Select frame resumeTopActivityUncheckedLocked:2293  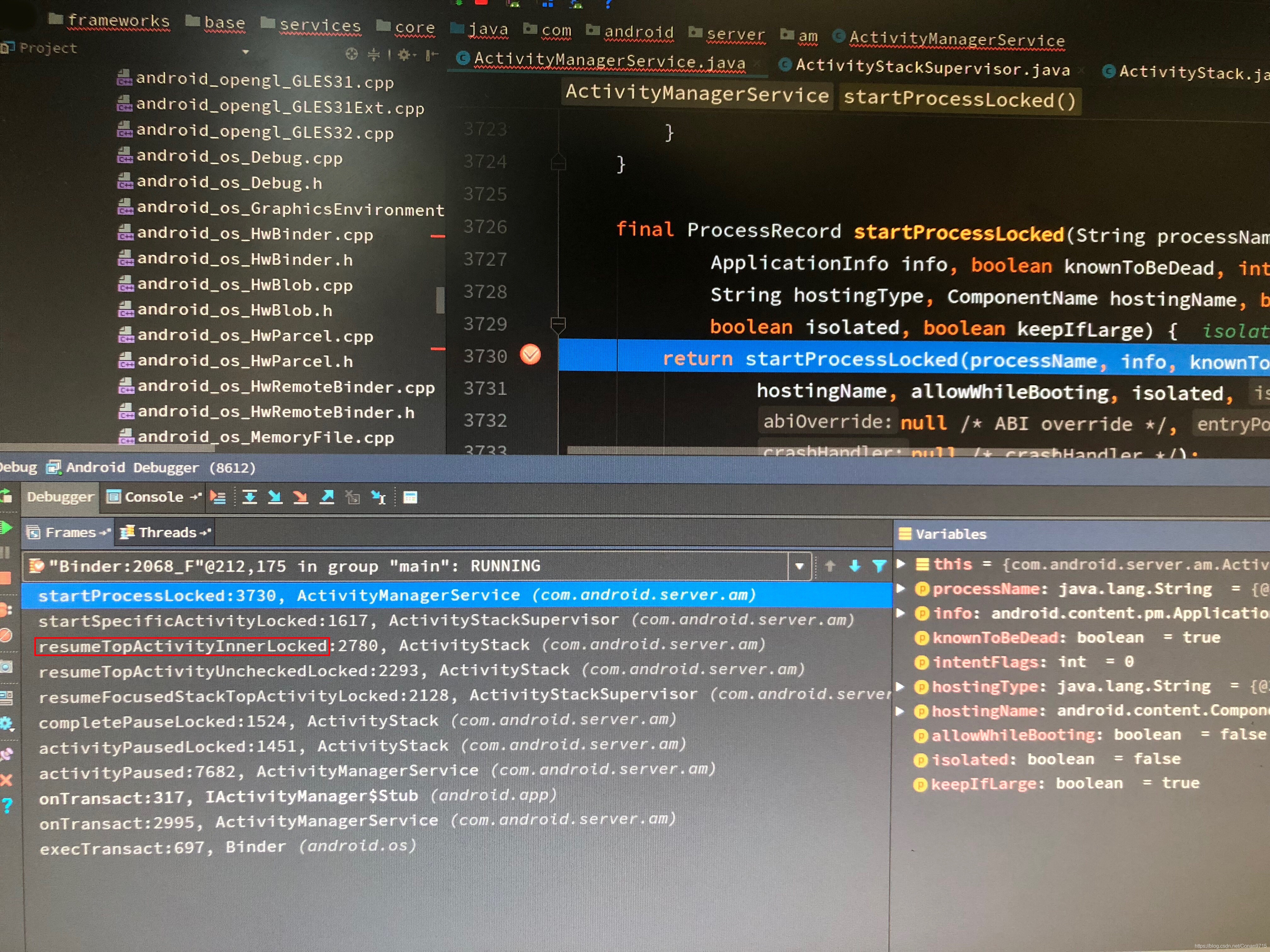(456, 670)
